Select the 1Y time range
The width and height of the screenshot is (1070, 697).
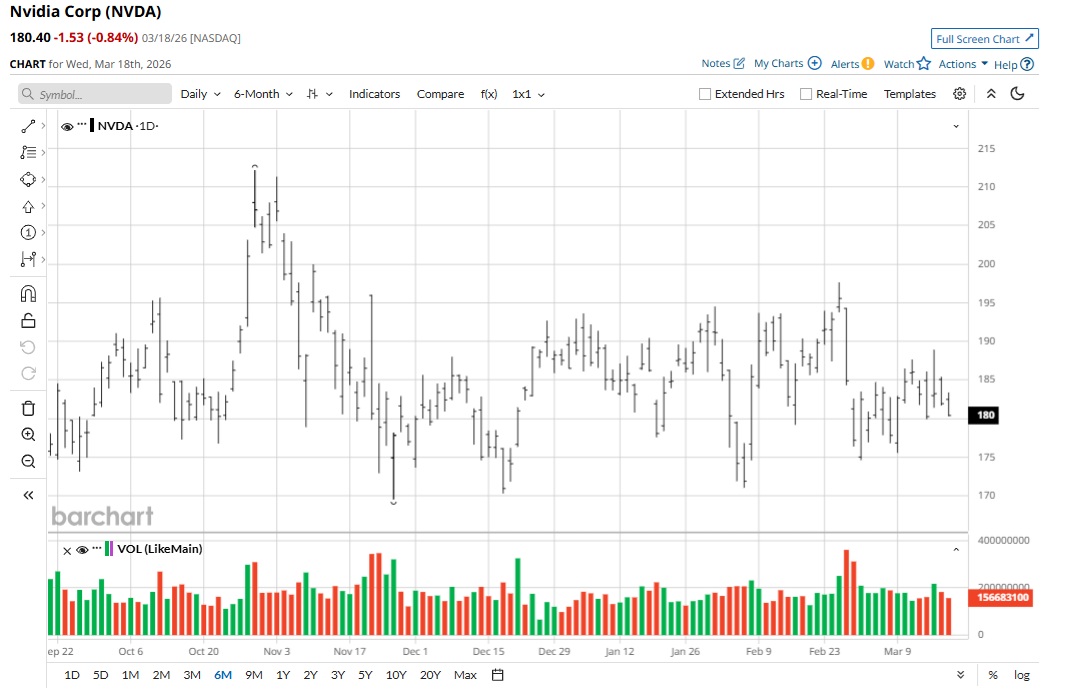(x=283, y=675)
